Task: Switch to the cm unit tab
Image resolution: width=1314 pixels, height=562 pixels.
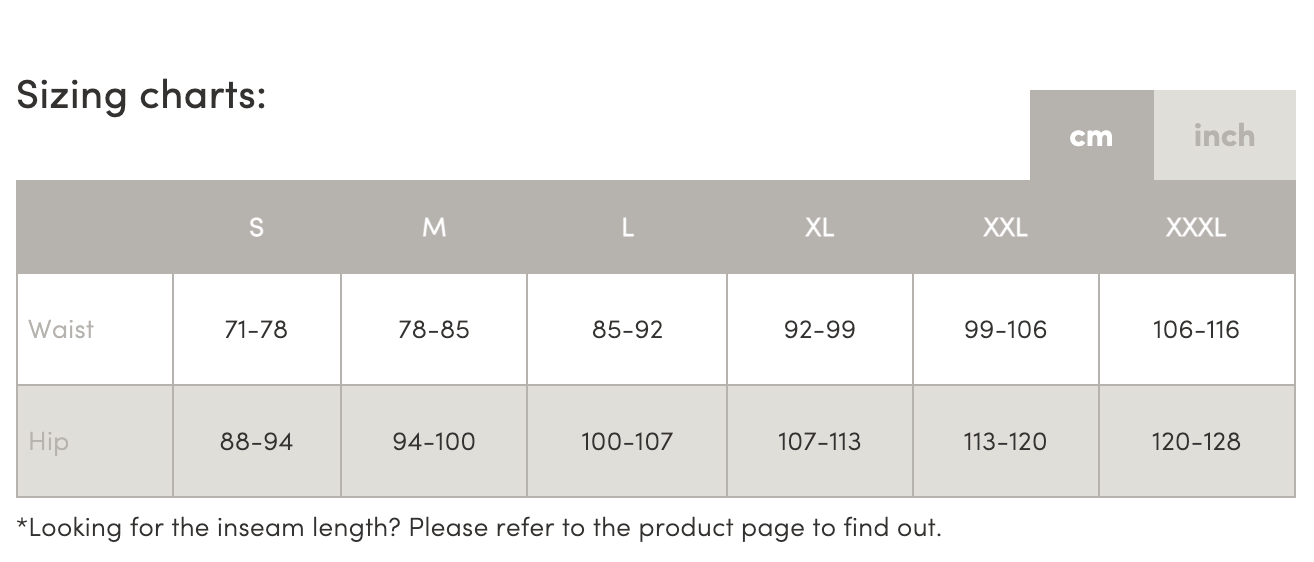Action: 1091,136
